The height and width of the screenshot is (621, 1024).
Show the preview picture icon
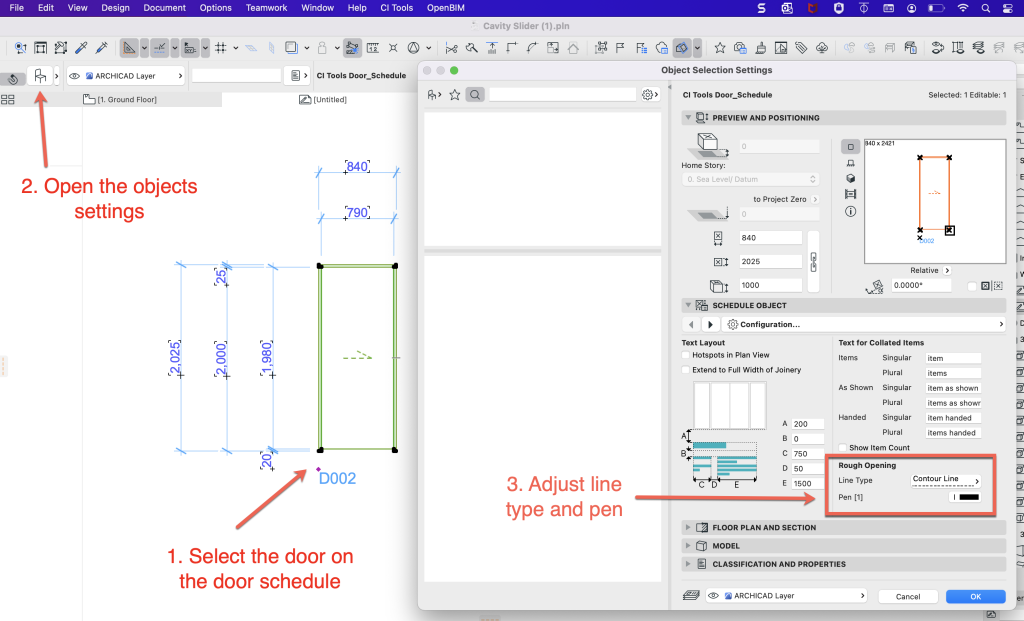[x=850, y=194]
